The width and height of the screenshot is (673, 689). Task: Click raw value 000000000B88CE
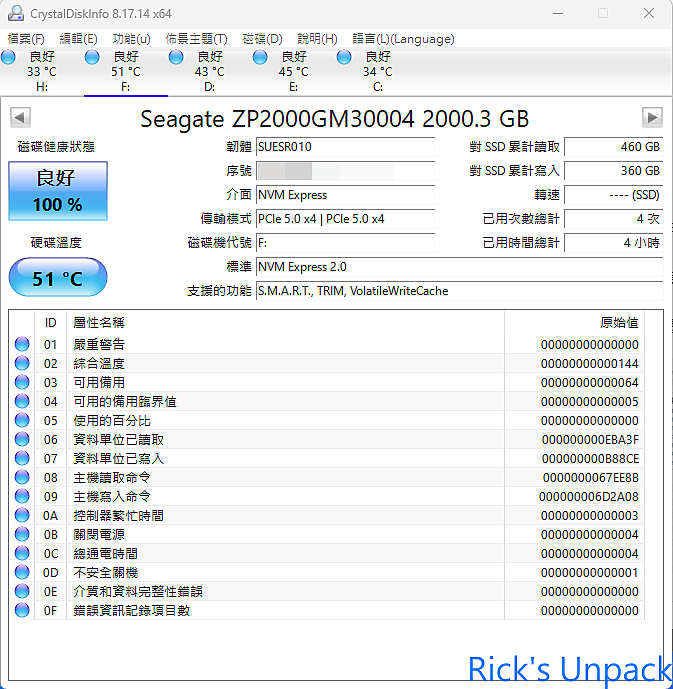pos(590,459)
